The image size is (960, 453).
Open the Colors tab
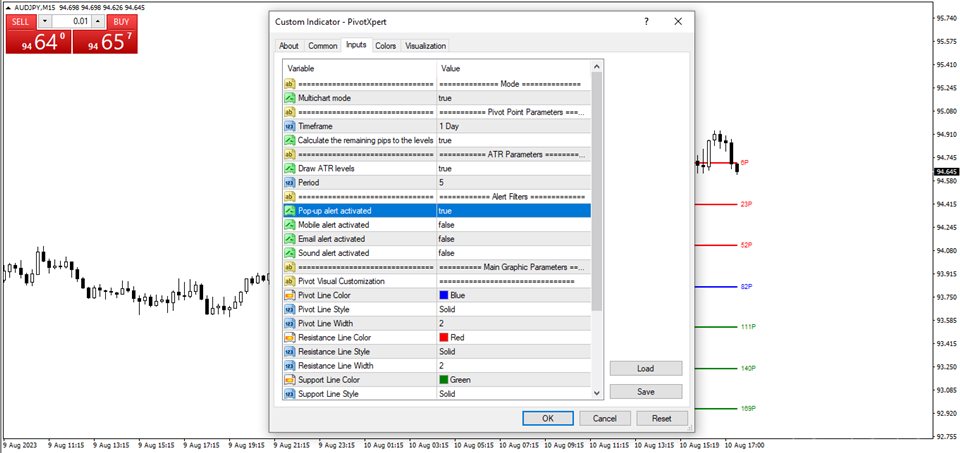386,46
